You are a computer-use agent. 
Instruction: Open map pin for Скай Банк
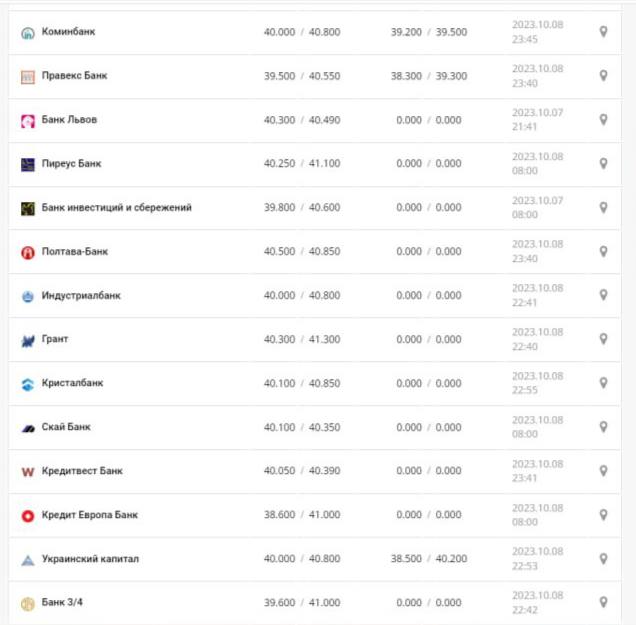[x=603, y=427]
